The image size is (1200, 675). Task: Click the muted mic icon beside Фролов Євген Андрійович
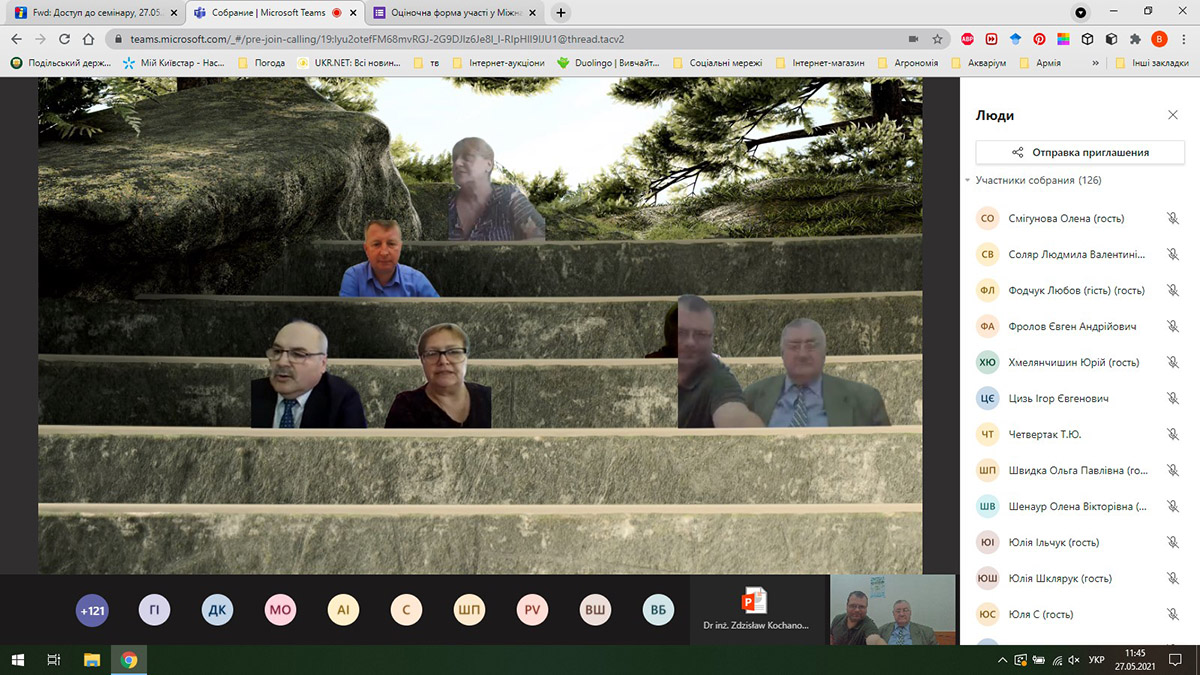point(1173,326)
